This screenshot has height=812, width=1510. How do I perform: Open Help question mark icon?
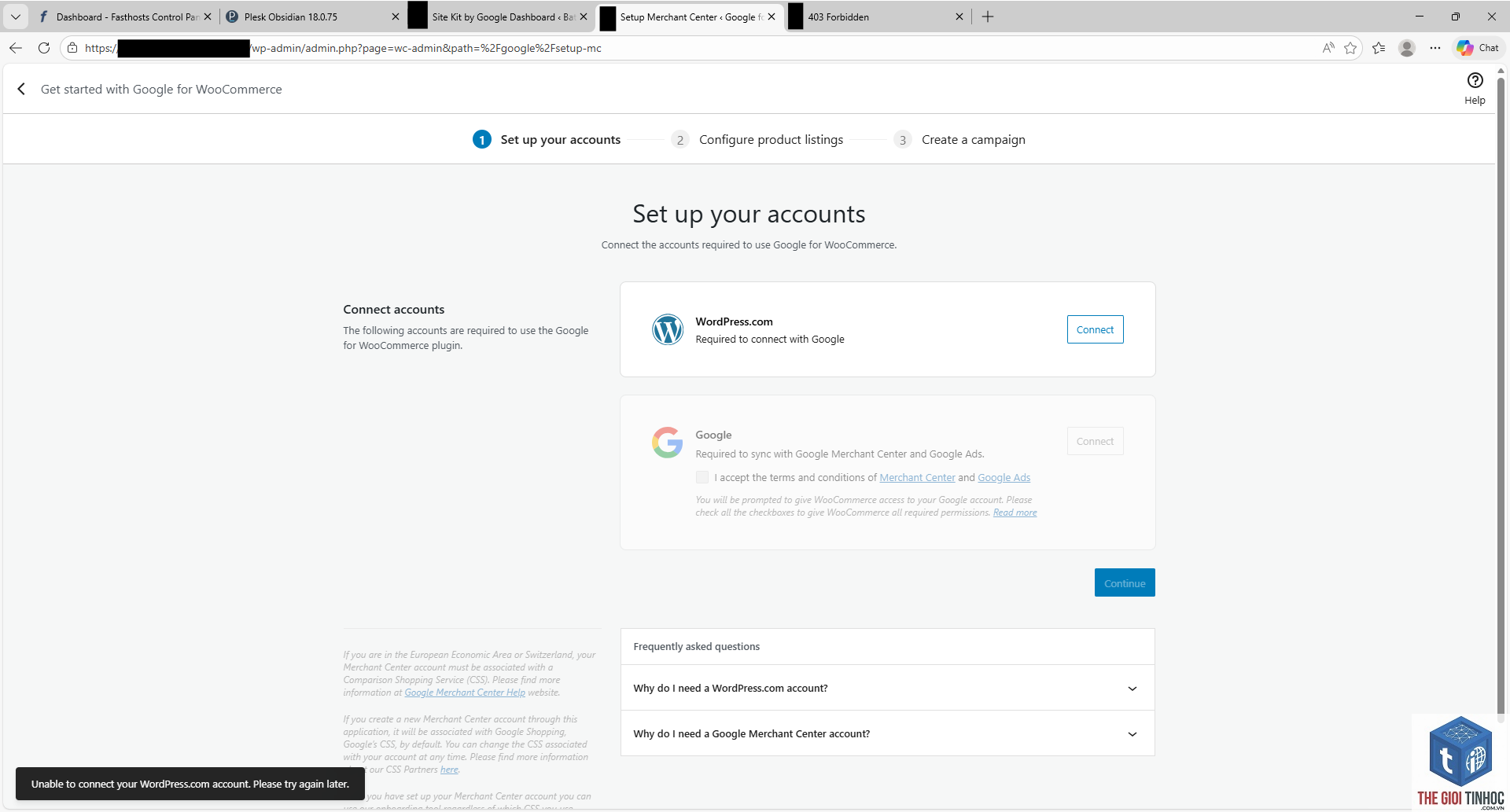1475,80
